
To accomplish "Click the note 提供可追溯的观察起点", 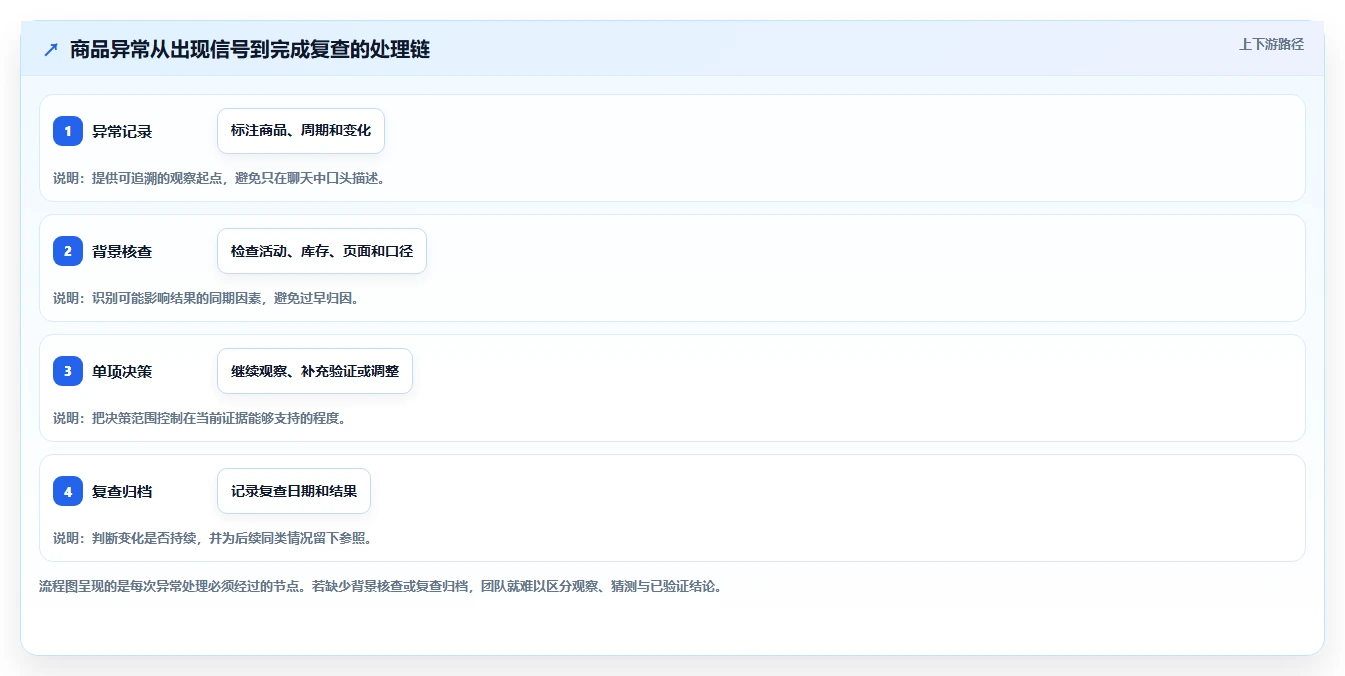I will pos(219,178).
